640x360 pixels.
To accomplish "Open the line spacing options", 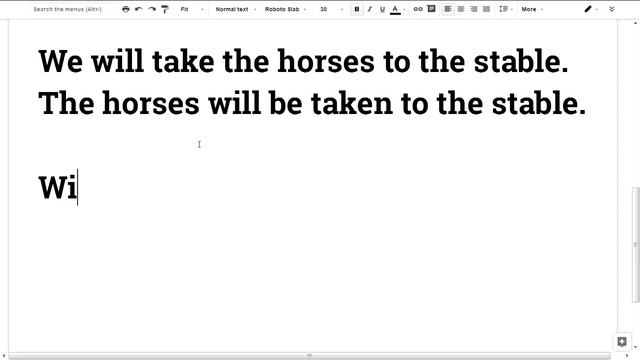I will (x=505, y=9).
